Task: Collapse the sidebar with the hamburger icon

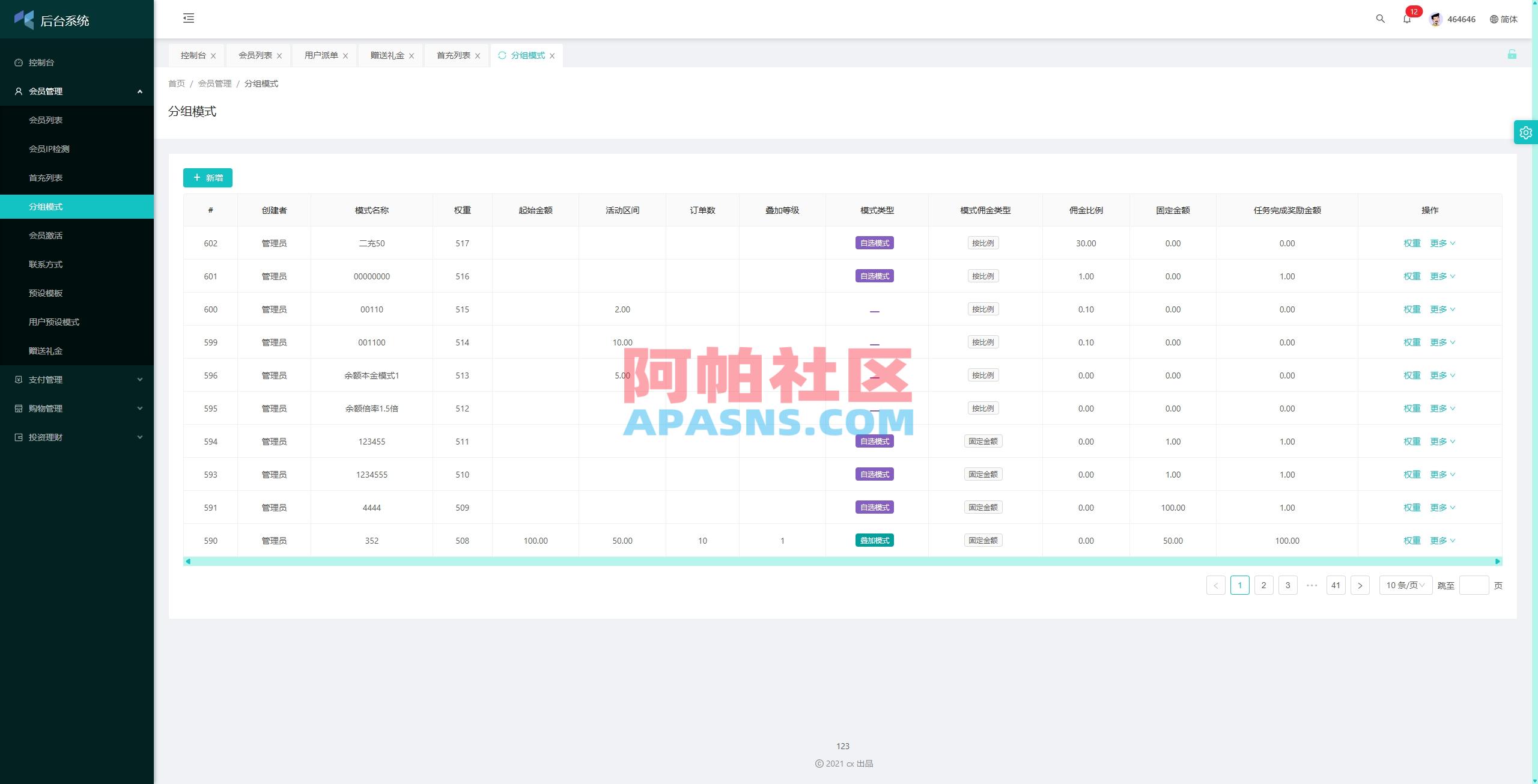Action: (189, 19)
